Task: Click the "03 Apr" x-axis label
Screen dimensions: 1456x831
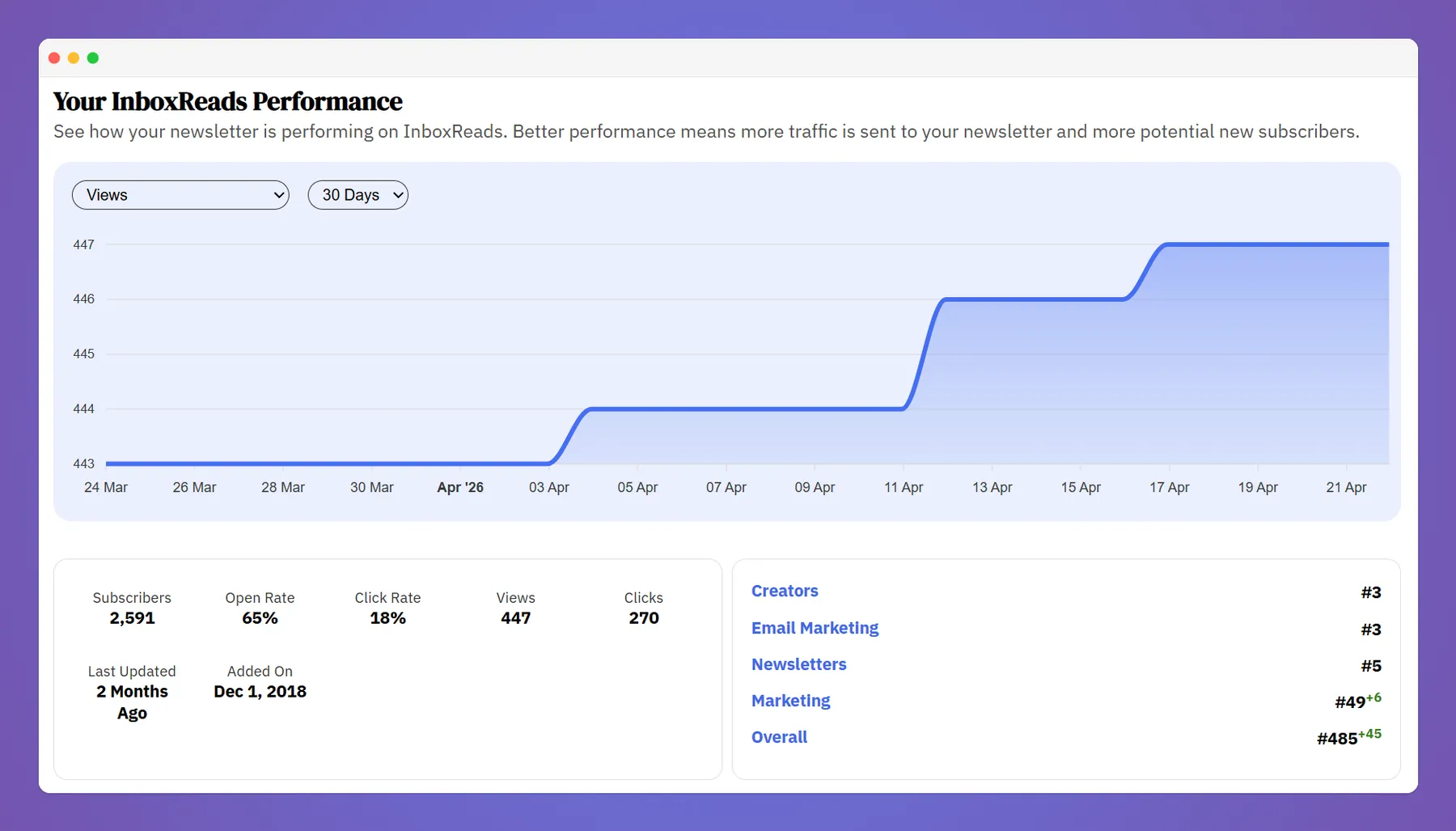Action: pos(549,487)
